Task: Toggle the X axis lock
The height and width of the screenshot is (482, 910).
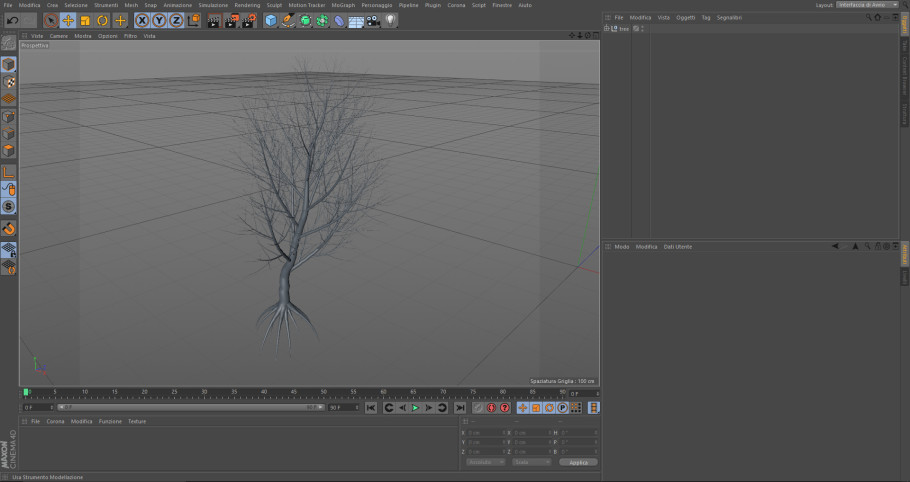Action: (142, 21)
